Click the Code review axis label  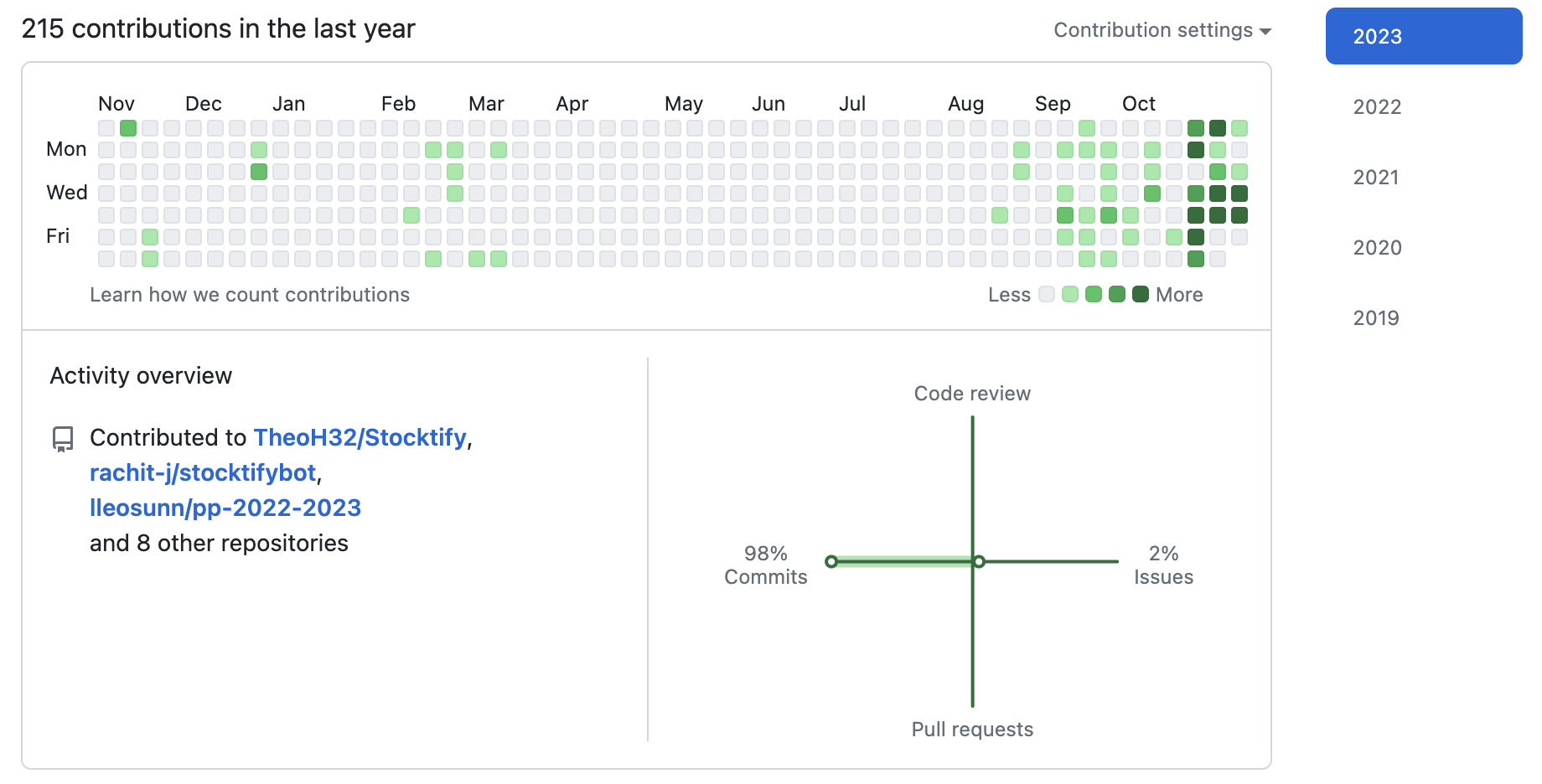click(972, 394)
